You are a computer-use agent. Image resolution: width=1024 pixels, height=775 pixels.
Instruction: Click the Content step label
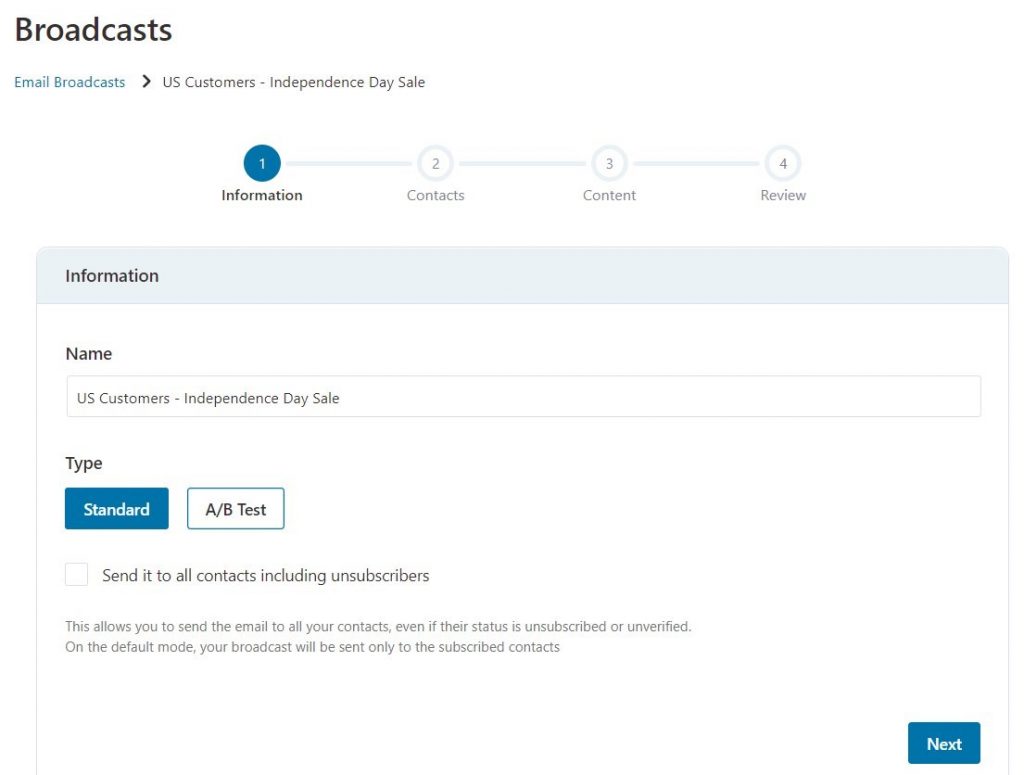pyautogui.click(x=609, y=195)
